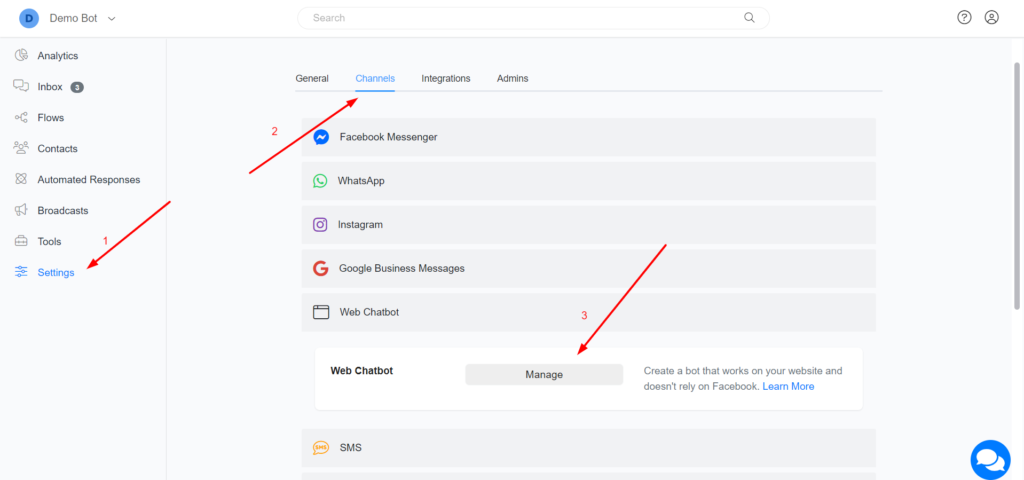Expand the SMS channel row
This screenshot has height=480, width=1024.
coord(588,448)
